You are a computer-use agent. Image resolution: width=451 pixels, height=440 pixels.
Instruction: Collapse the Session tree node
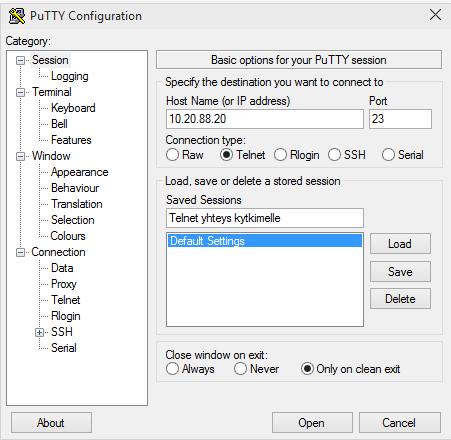[x=20, y=60]
